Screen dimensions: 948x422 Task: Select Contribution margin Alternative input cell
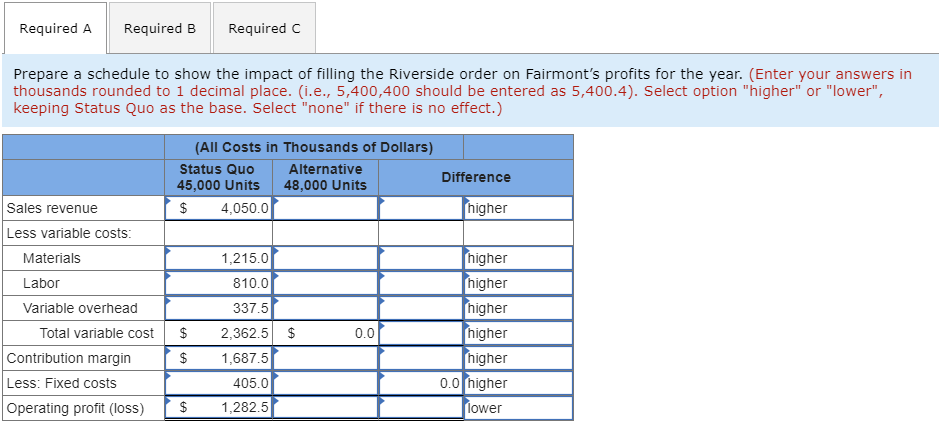point(325,358)
